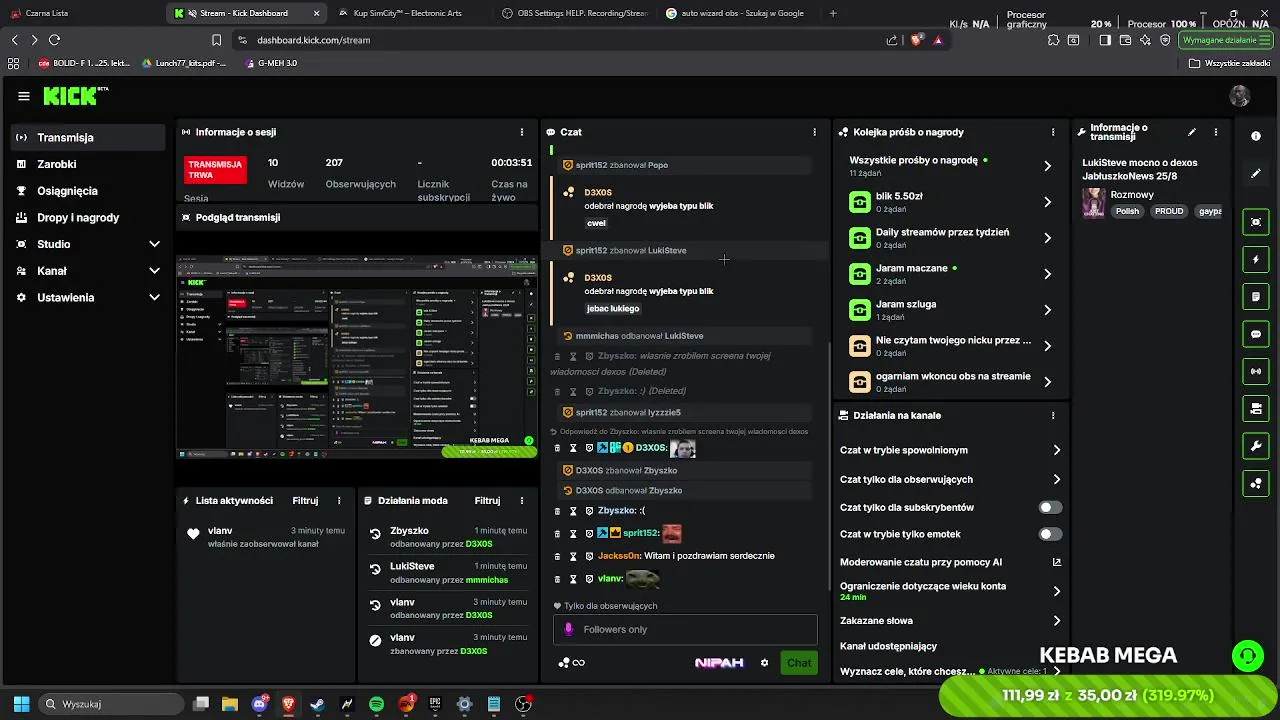Click the lightning bolt icon in right sidebar
1280x720 pixels.
coord(1256,260)
